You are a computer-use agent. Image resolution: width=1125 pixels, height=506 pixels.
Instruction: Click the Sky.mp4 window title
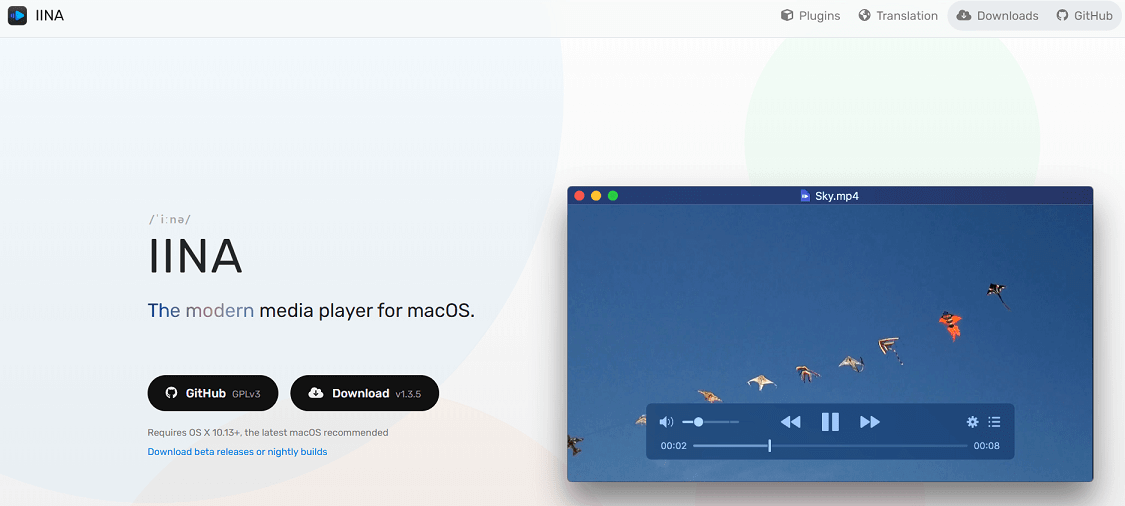pos(837,196)
